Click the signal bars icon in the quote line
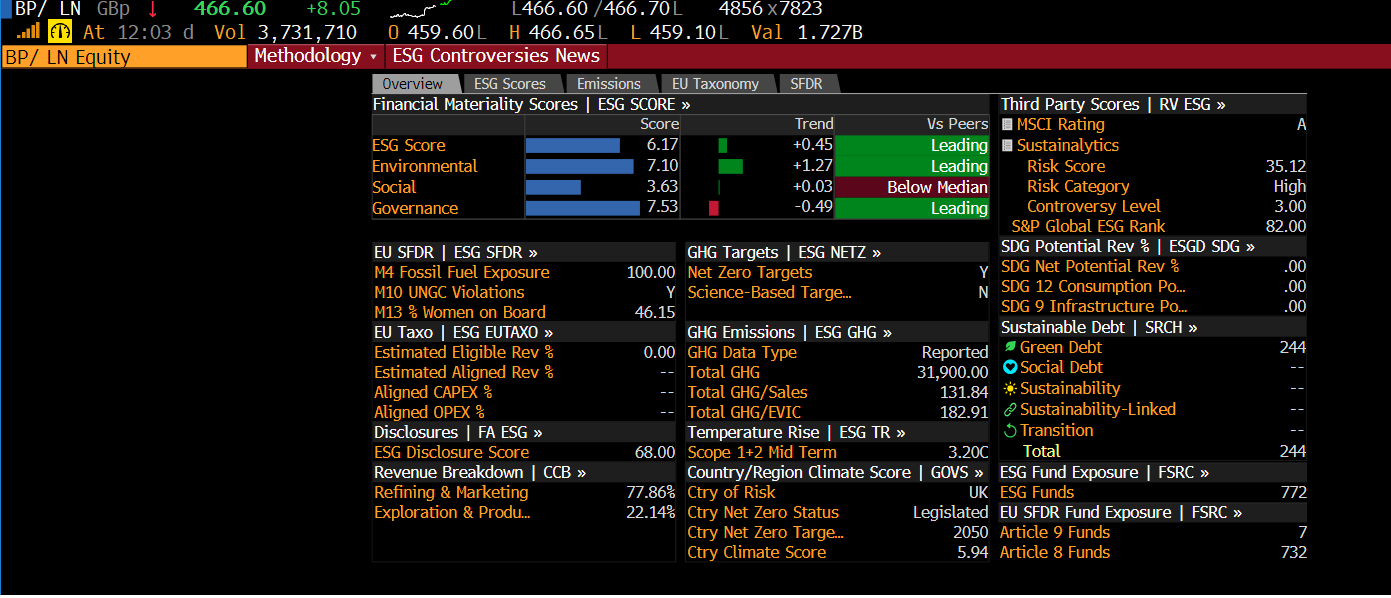 (27, 32)
